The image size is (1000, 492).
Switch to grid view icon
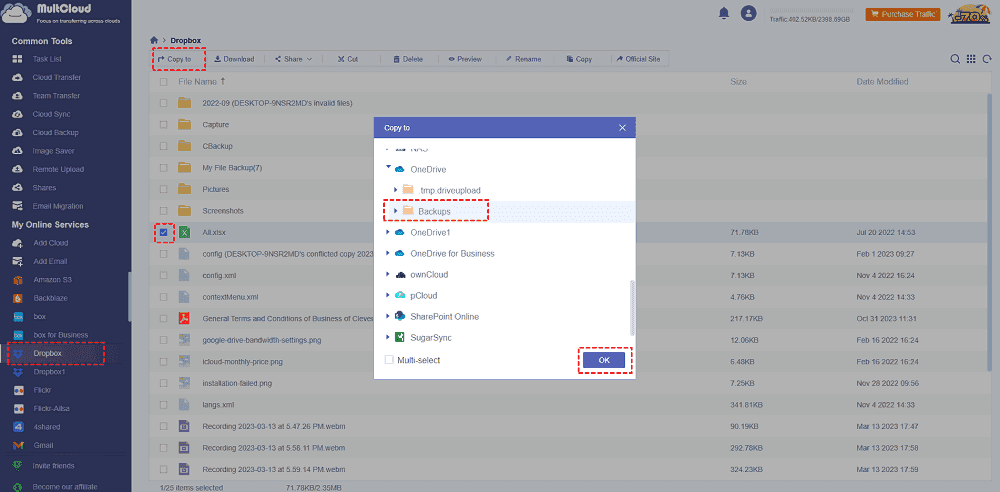971,59
